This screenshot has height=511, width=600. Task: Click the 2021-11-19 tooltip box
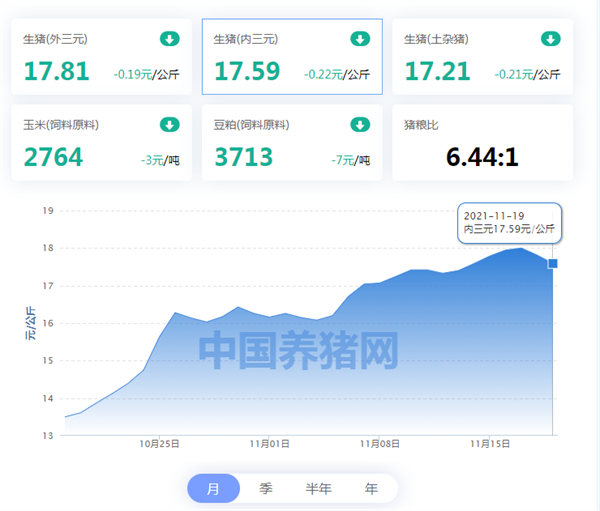(509, 223)
